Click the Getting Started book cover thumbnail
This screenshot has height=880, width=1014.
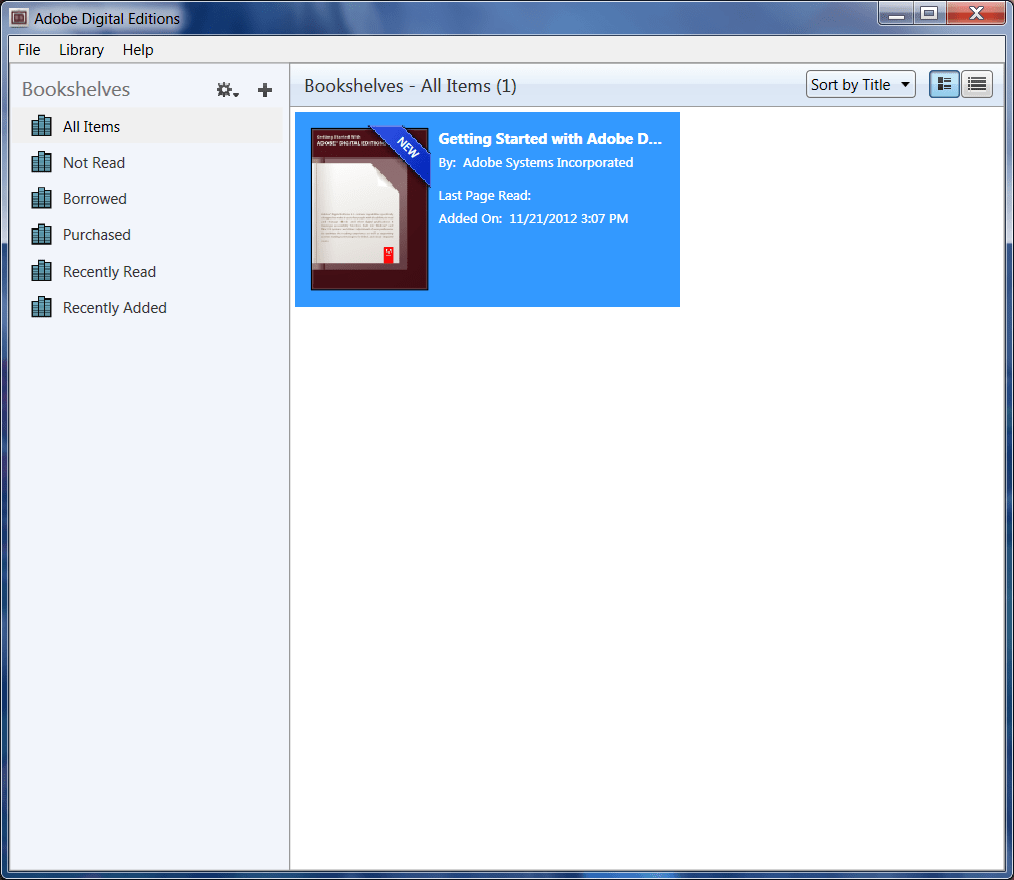tap(369, 208)
